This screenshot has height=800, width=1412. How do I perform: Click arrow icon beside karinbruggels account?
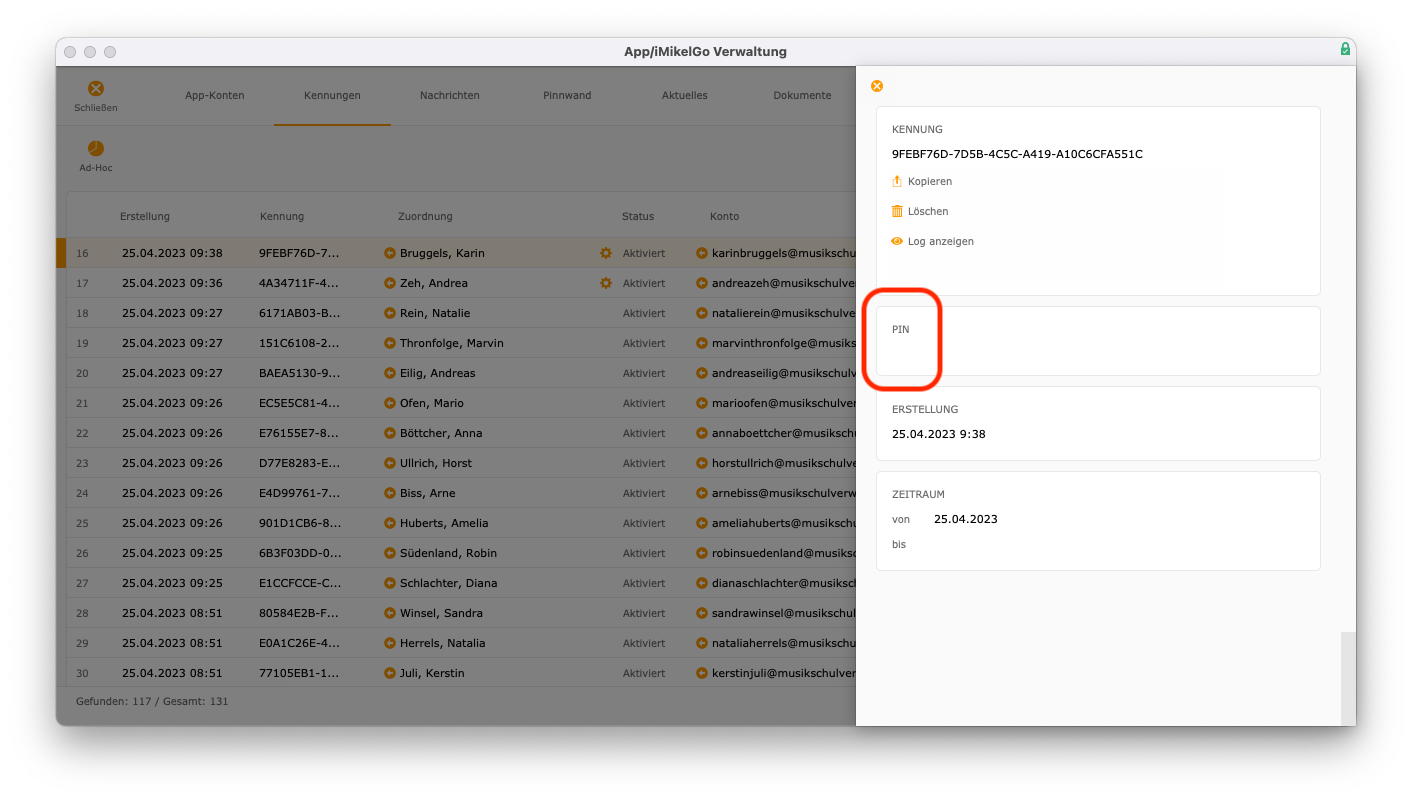(x=702, y=253)
